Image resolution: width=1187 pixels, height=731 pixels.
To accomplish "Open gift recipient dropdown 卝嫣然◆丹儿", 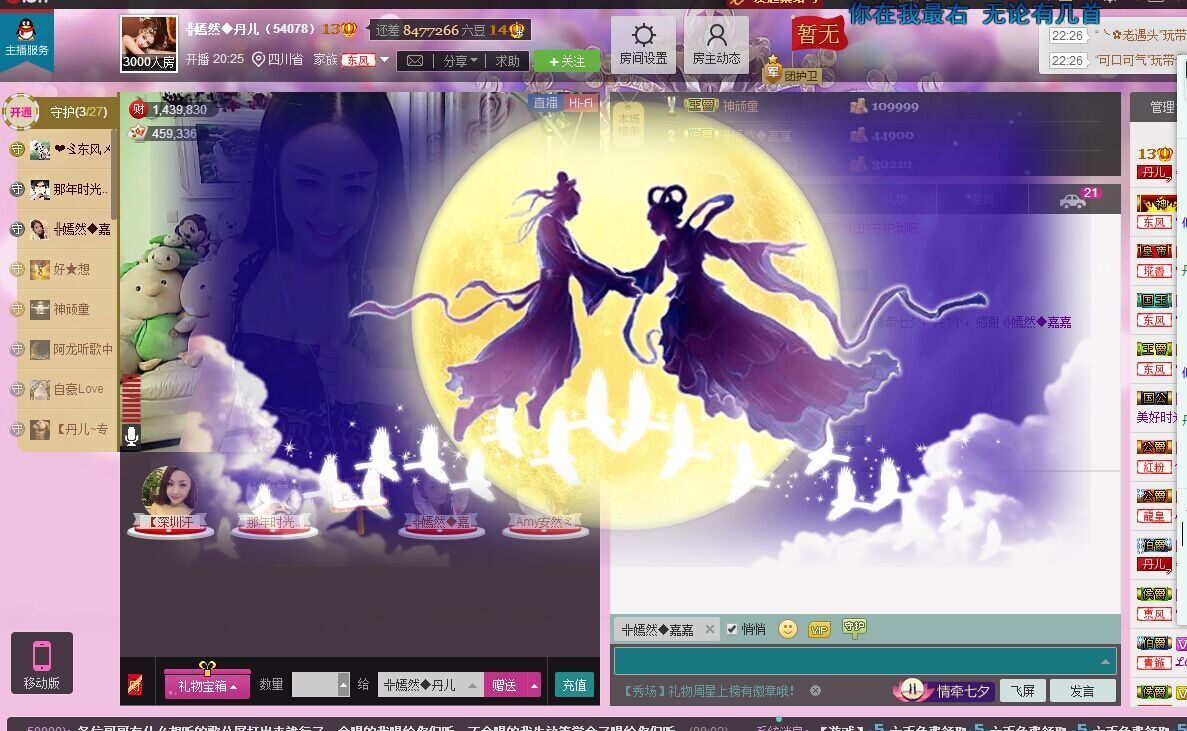I will point(430,685).
